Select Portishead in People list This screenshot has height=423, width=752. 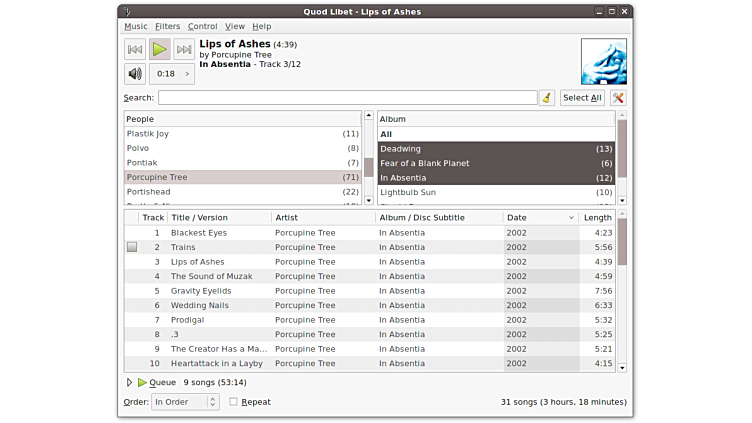(x=243, y=192)
